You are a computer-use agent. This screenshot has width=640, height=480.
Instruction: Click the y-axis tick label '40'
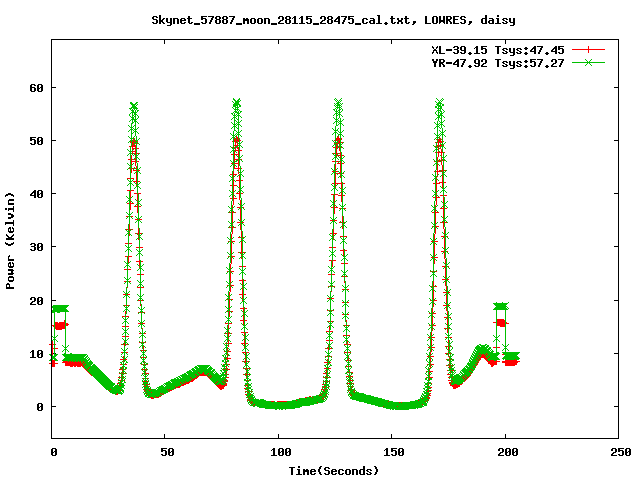click(x=36, y=194)
